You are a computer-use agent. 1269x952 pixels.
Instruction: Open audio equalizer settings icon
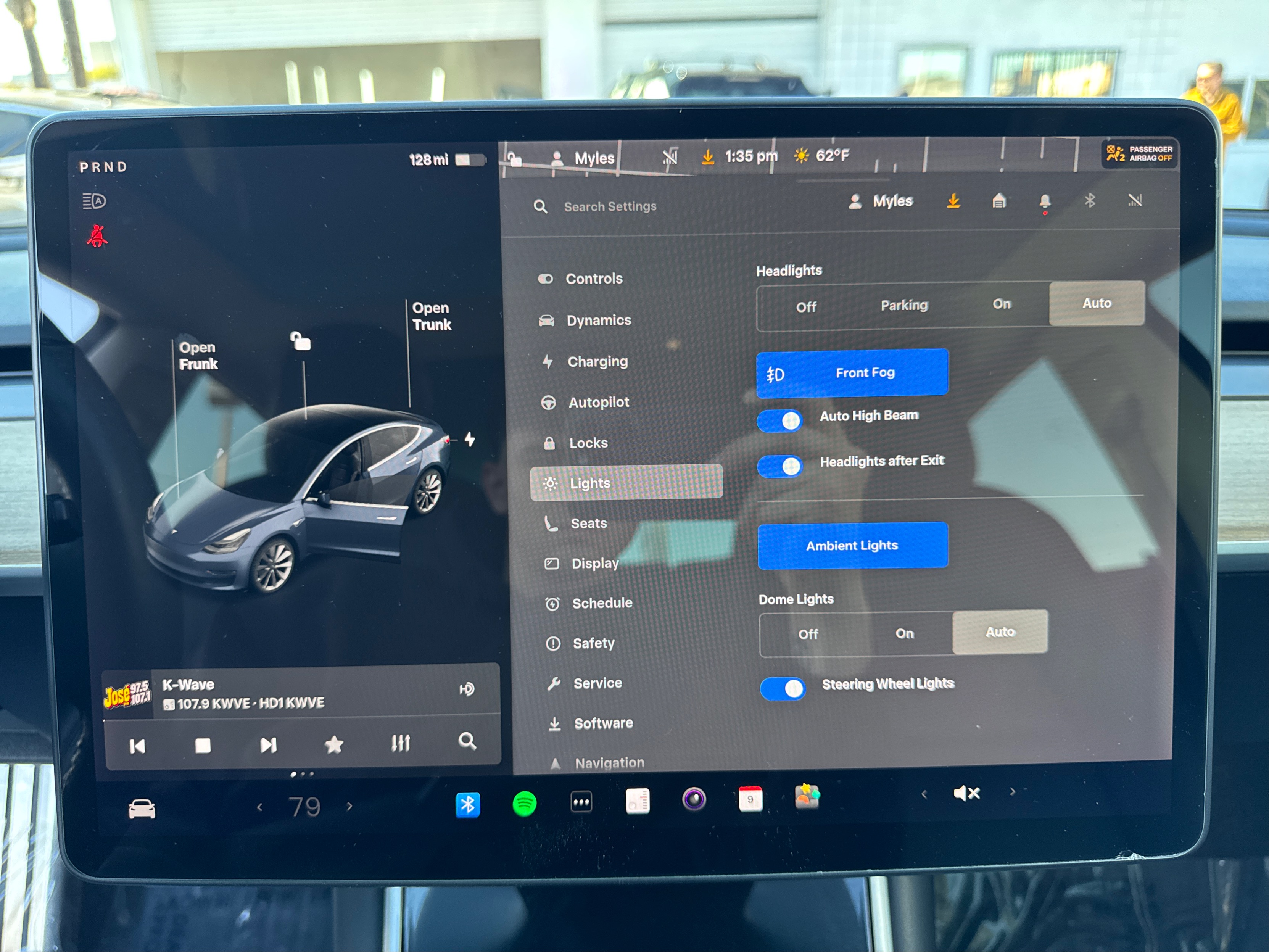pyautogui.click(x=401, y=743)
